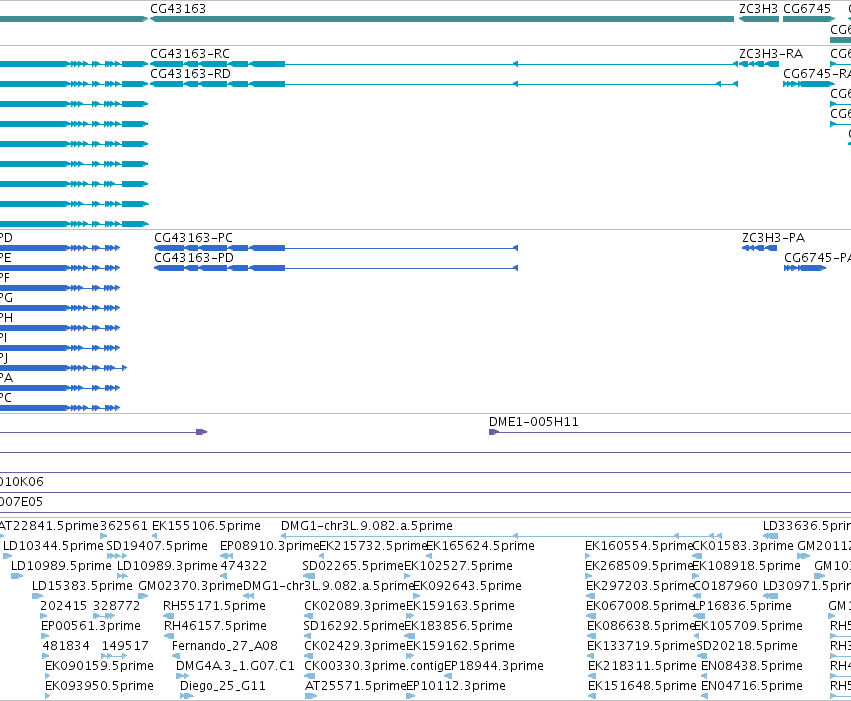
Task: Select EST EK159163.5prime
Action: 460,606
